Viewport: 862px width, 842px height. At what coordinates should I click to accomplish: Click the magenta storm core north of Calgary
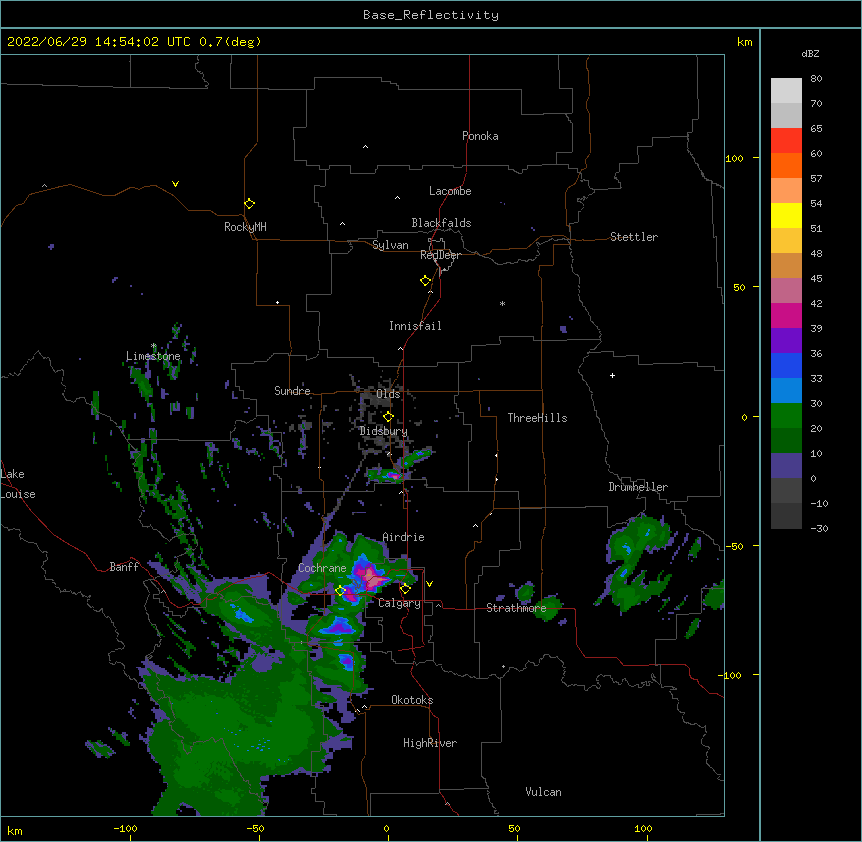coord(371,577)
